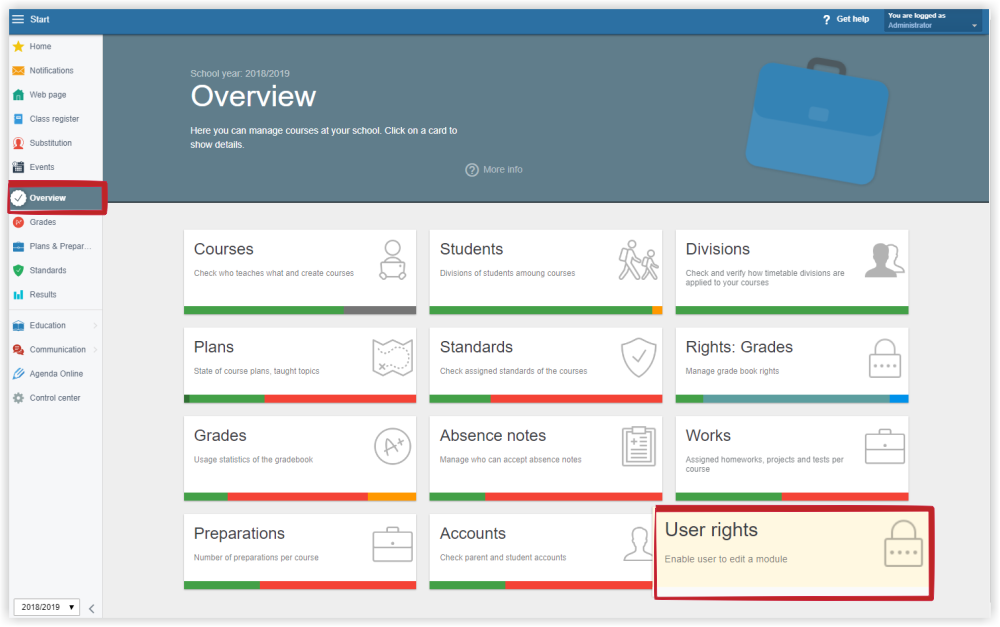
Task: Click the Courses card progress bar
Action: point(300,310)
